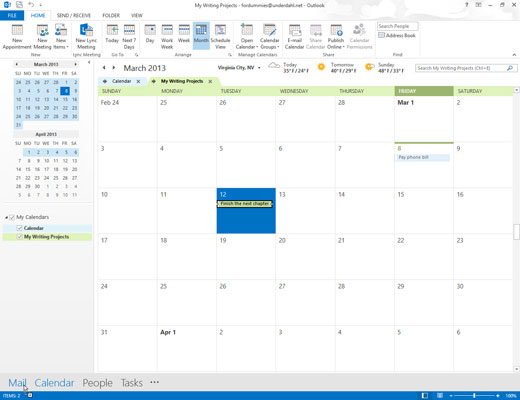Show the Next 7 Days

[129, 37]
